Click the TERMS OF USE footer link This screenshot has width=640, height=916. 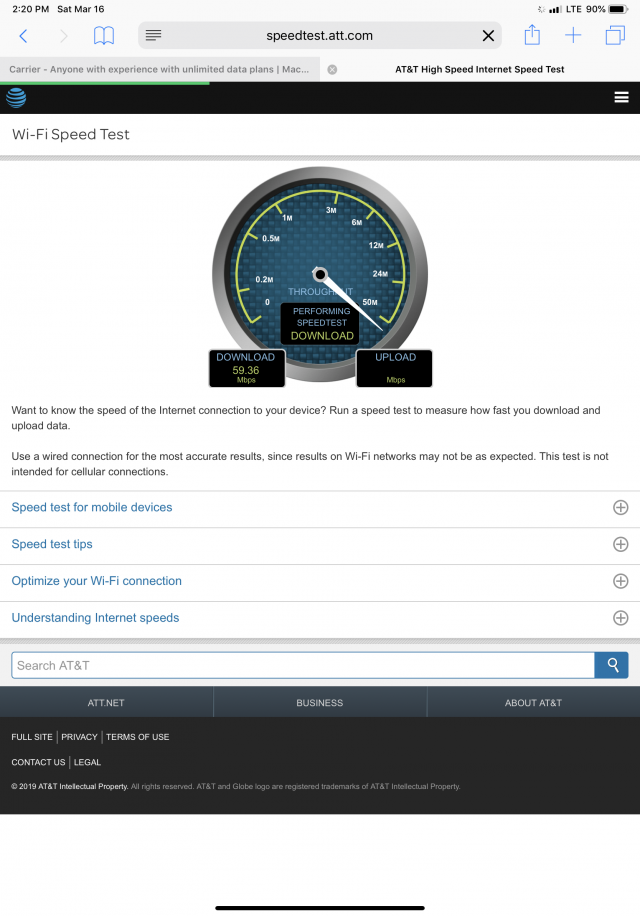tap(138, 737)
